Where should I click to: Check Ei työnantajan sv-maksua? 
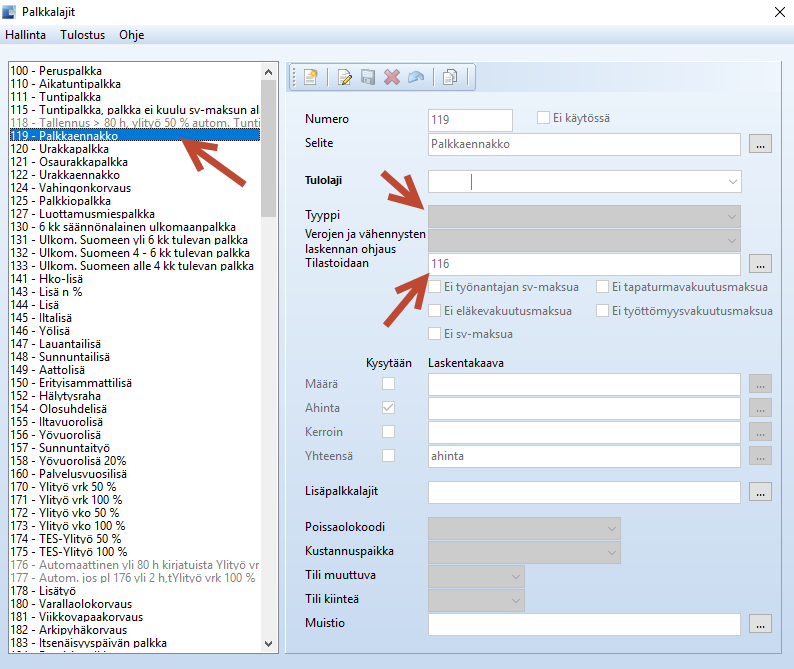[x=434, y=287]
